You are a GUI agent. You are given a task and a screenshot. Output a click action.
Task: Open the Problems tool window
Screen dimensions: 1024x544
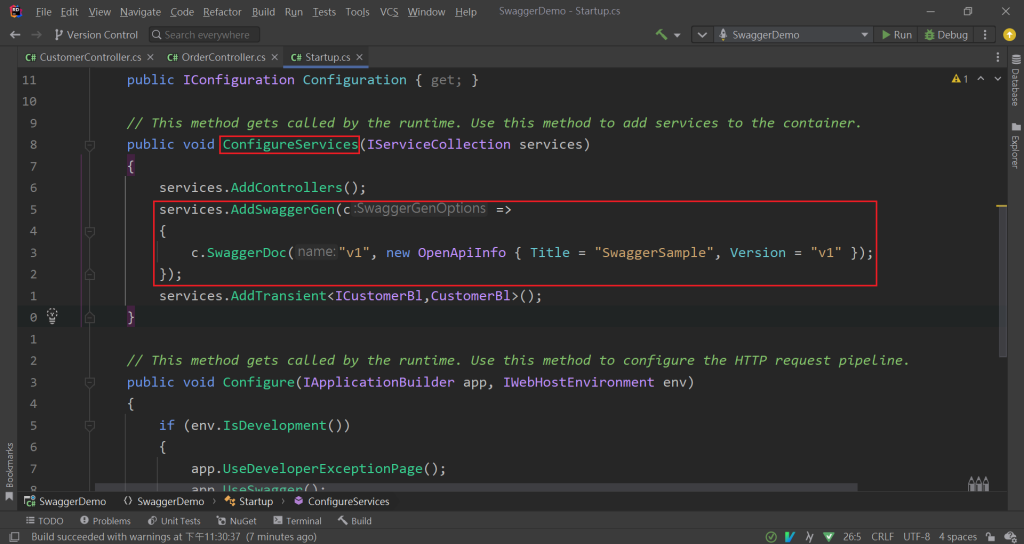pyautogui.click(x=105, y=520)
